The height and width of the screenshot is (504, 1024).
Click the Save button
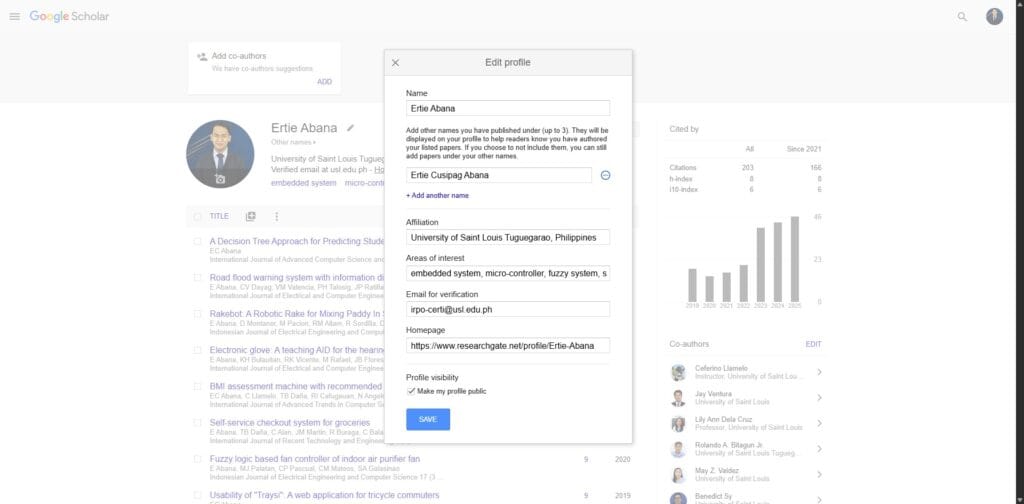tap(428, 419)
